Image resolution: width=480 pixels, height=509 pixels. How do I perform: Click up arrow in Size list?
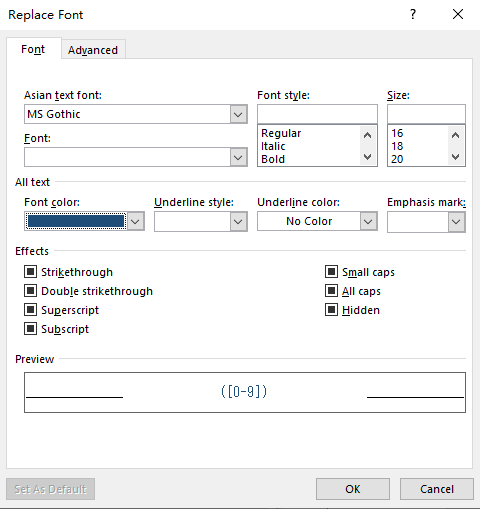[x=455, y=135]
